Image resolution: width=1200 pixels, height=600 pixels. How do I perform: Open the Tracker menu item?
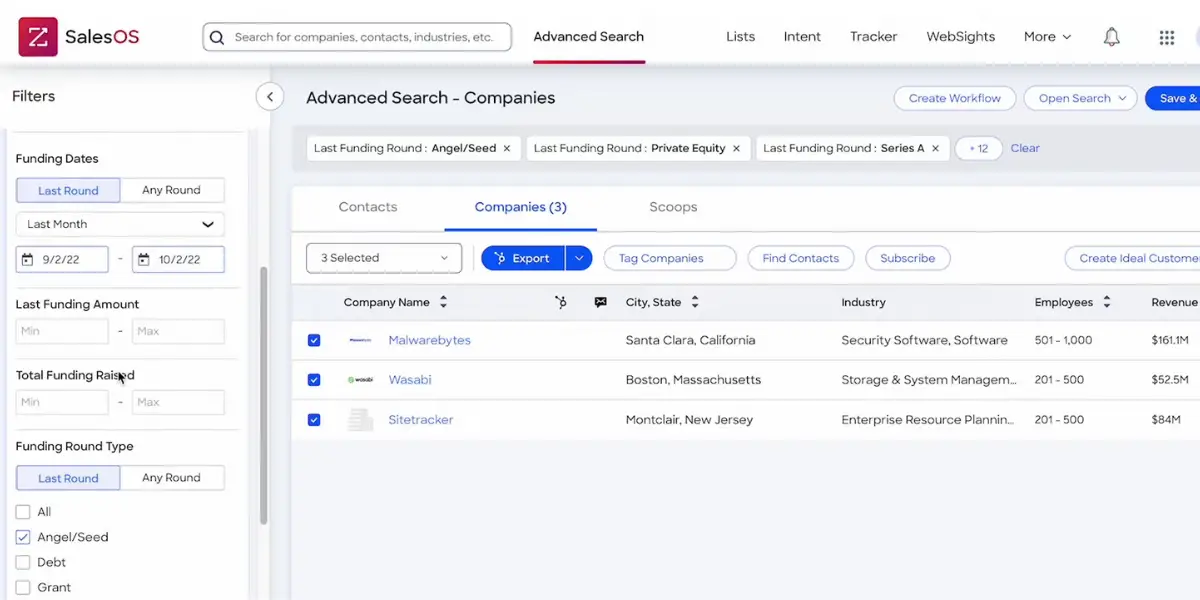[874, 37]
